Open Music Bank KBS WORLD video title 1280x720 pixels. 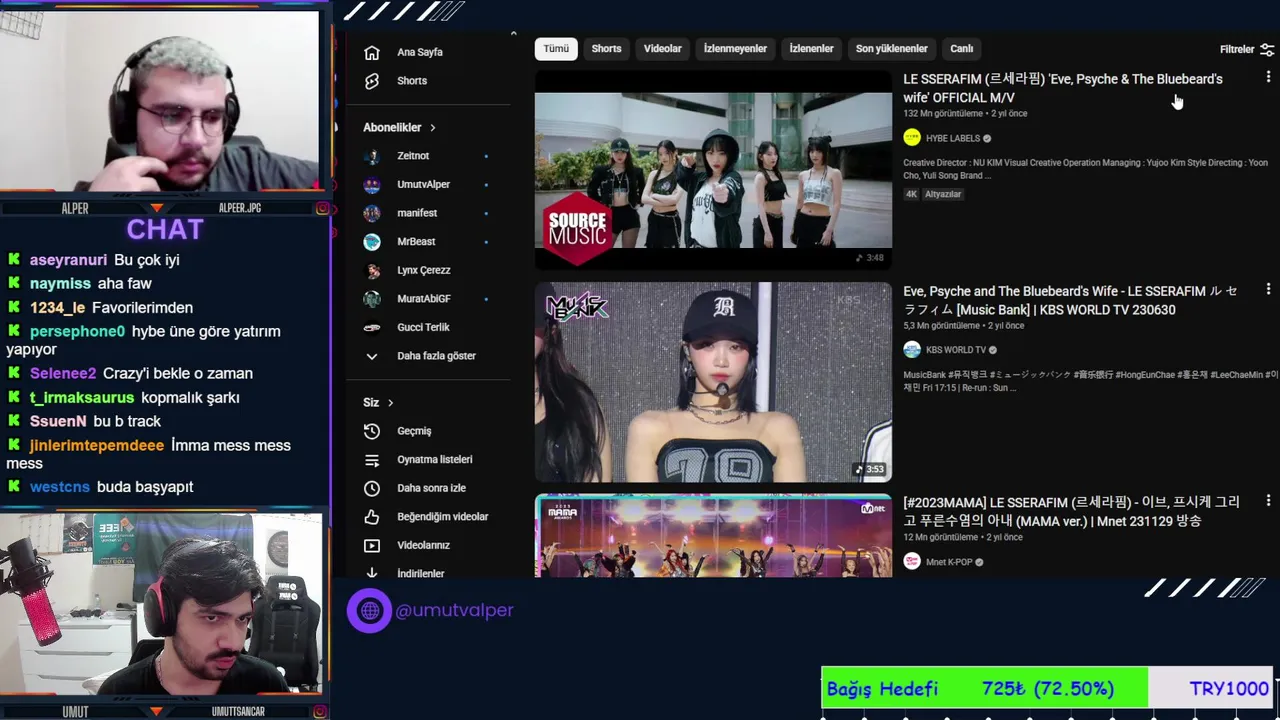1070,300
